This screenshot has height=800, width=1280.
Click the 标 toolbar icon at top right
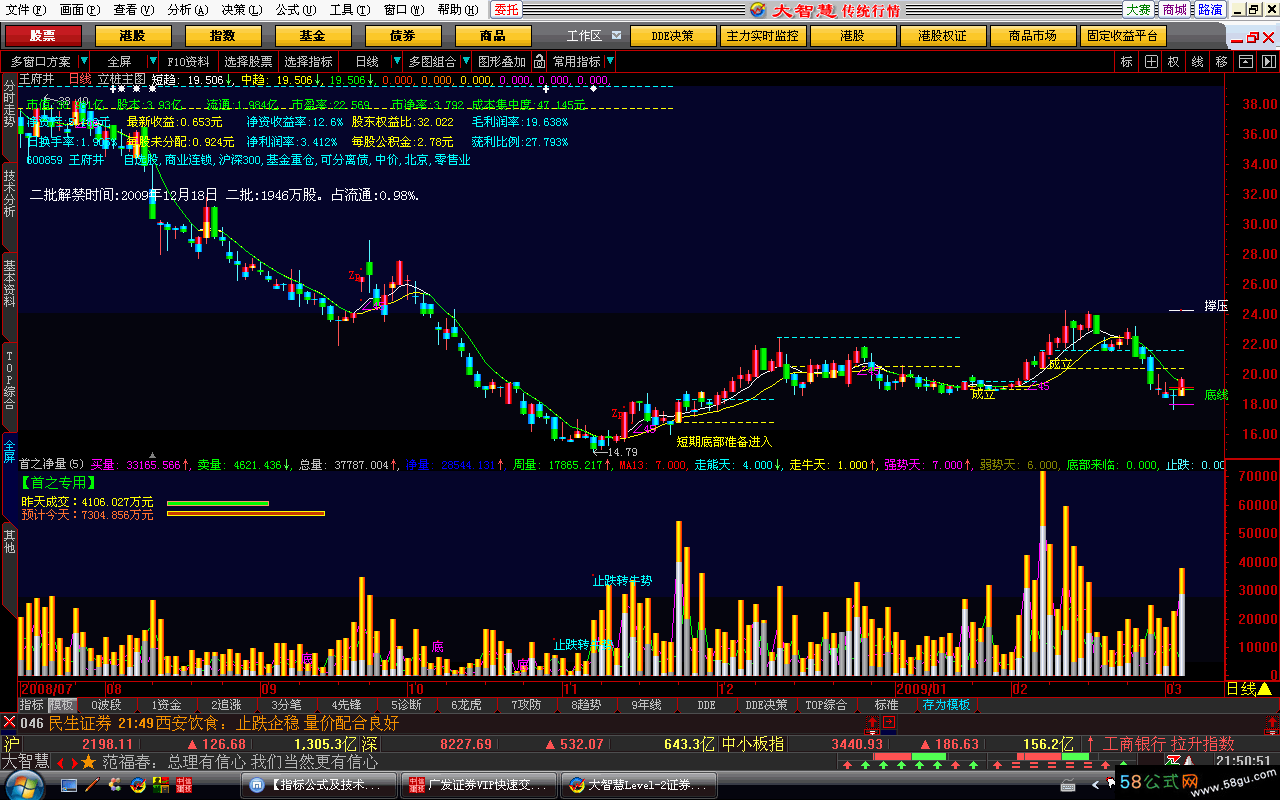1127,61
